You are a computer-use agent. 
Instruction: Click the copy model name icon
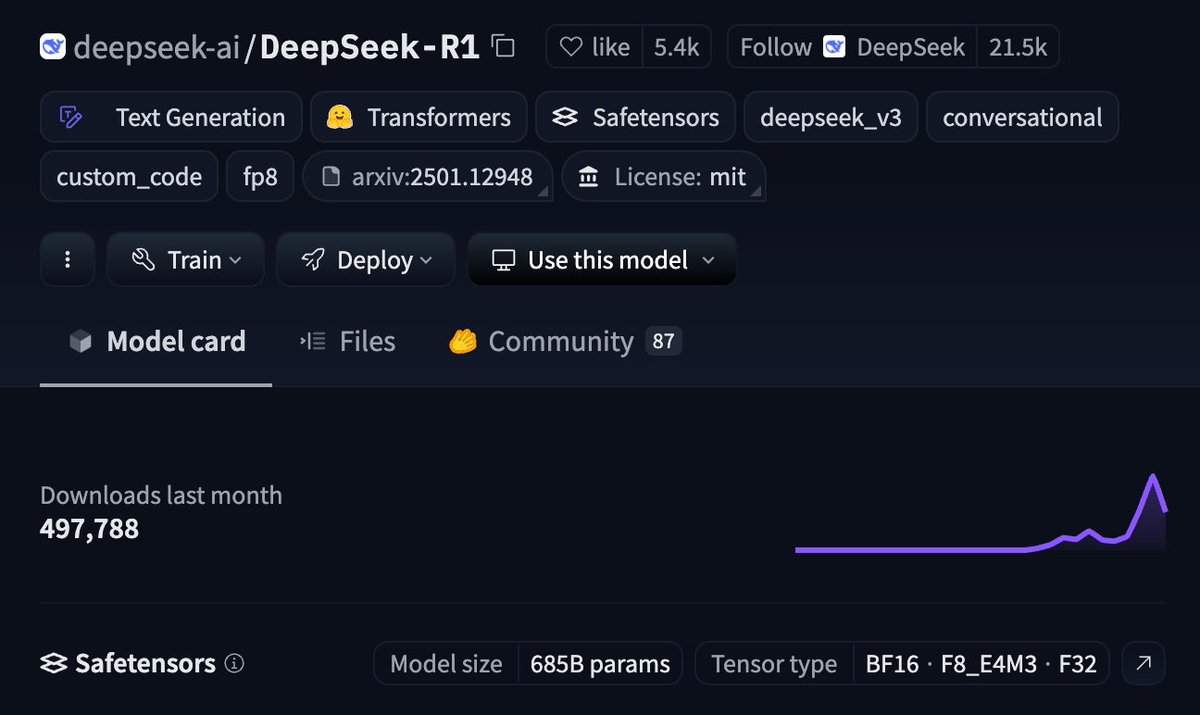point(503,46)
